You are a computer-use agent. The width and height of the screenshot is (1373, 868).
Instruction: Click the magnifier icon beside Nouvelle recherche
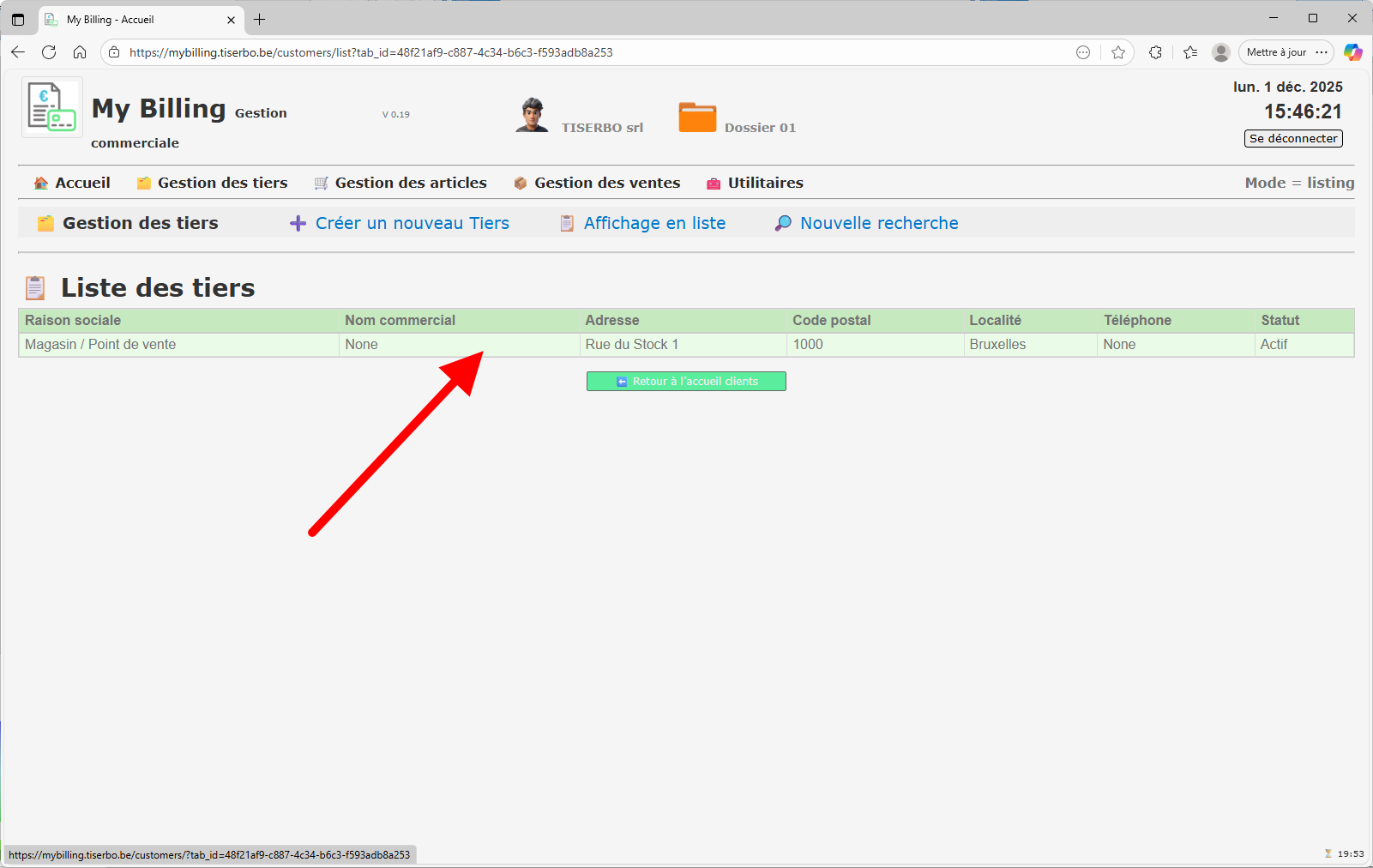(782, 223)
